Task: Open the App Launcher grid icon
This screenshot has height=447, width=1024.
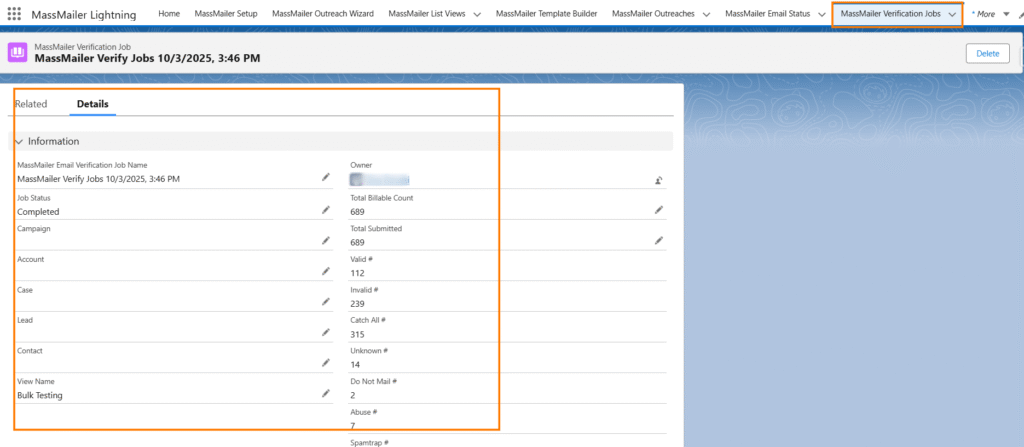Action: tap(14, 14)
